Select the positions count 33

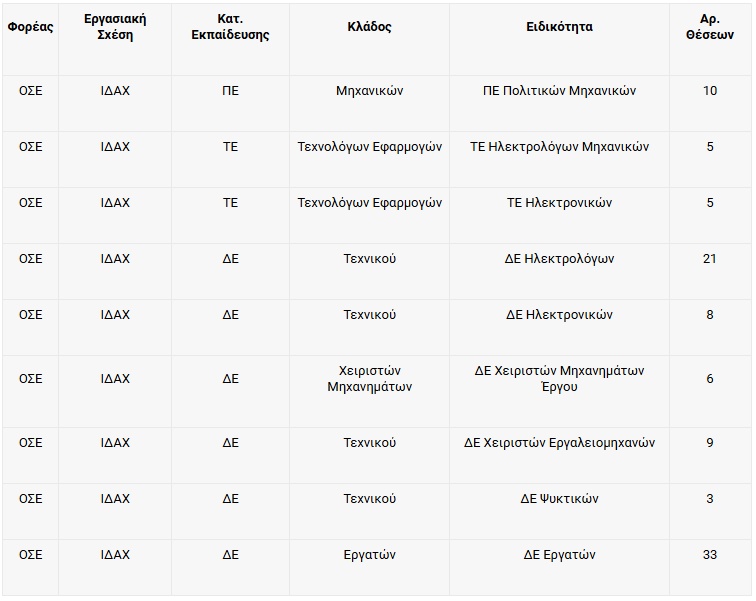coord(710,555)
